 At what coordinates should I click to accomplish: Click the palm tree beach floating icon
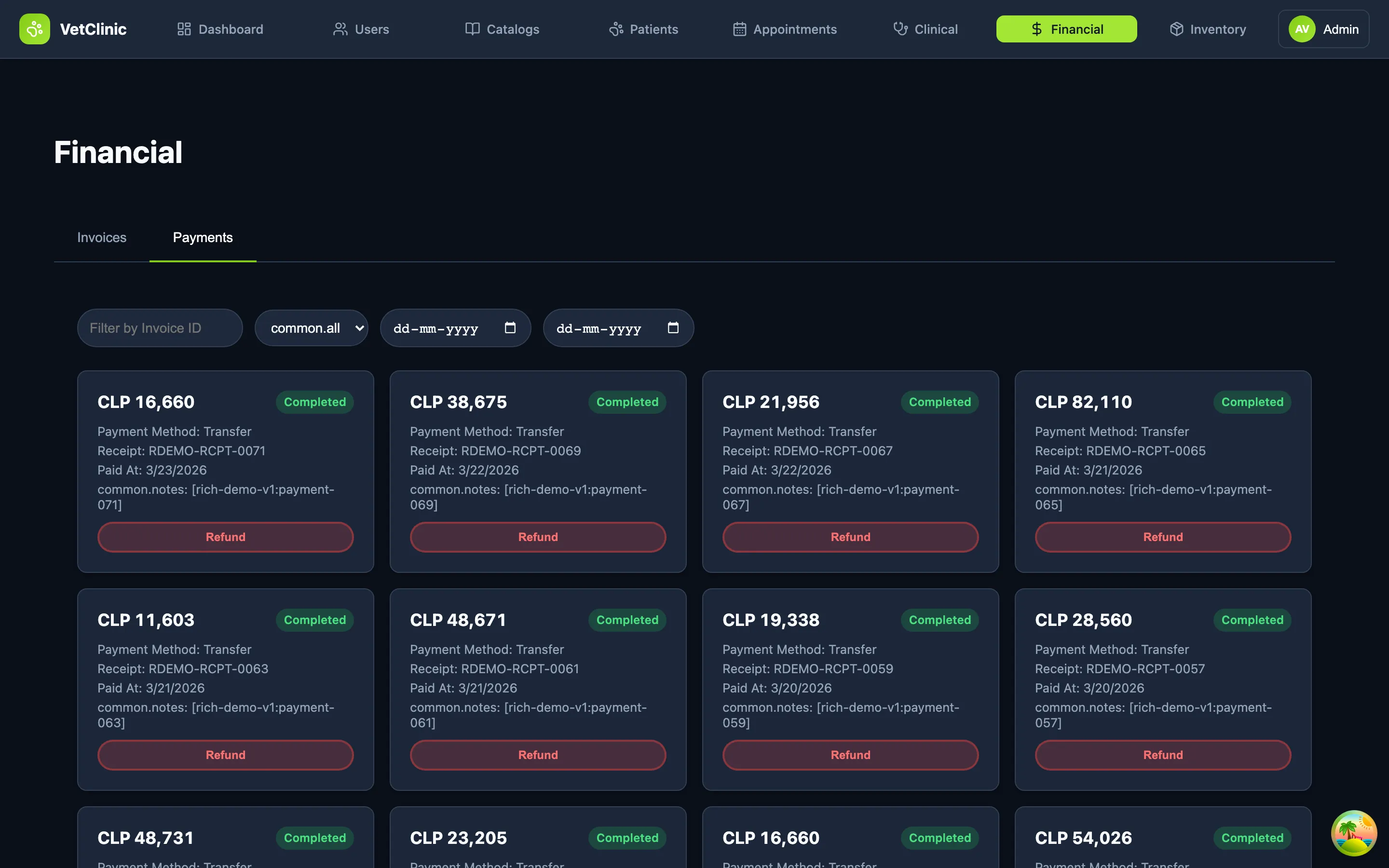click(1353, 832)
